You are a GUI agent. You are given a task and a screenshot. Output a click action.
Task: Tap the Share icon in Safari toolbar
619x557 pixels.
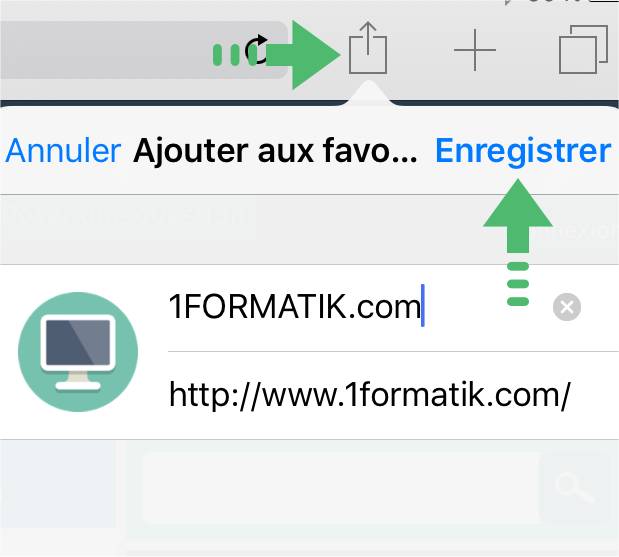[x=368, y=48]
